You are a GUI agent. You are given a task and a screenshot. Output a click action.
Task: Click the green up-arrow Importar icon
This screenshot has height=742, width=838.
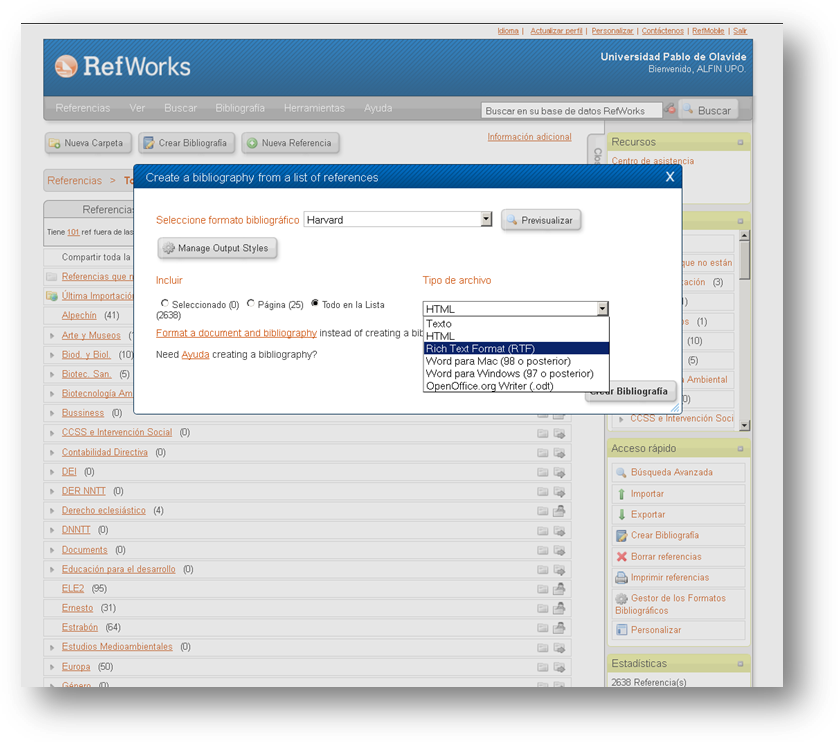tap(621, 494)
